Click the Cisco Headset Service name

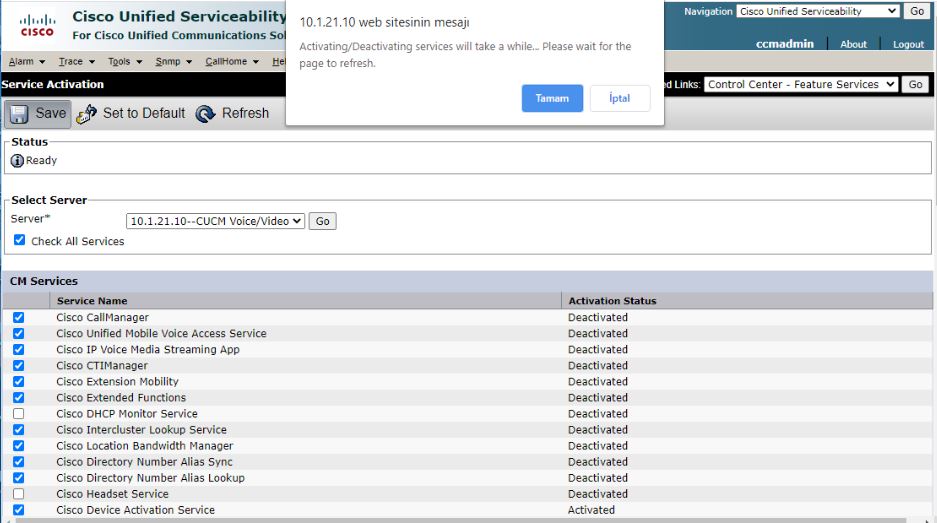point(112,494)
